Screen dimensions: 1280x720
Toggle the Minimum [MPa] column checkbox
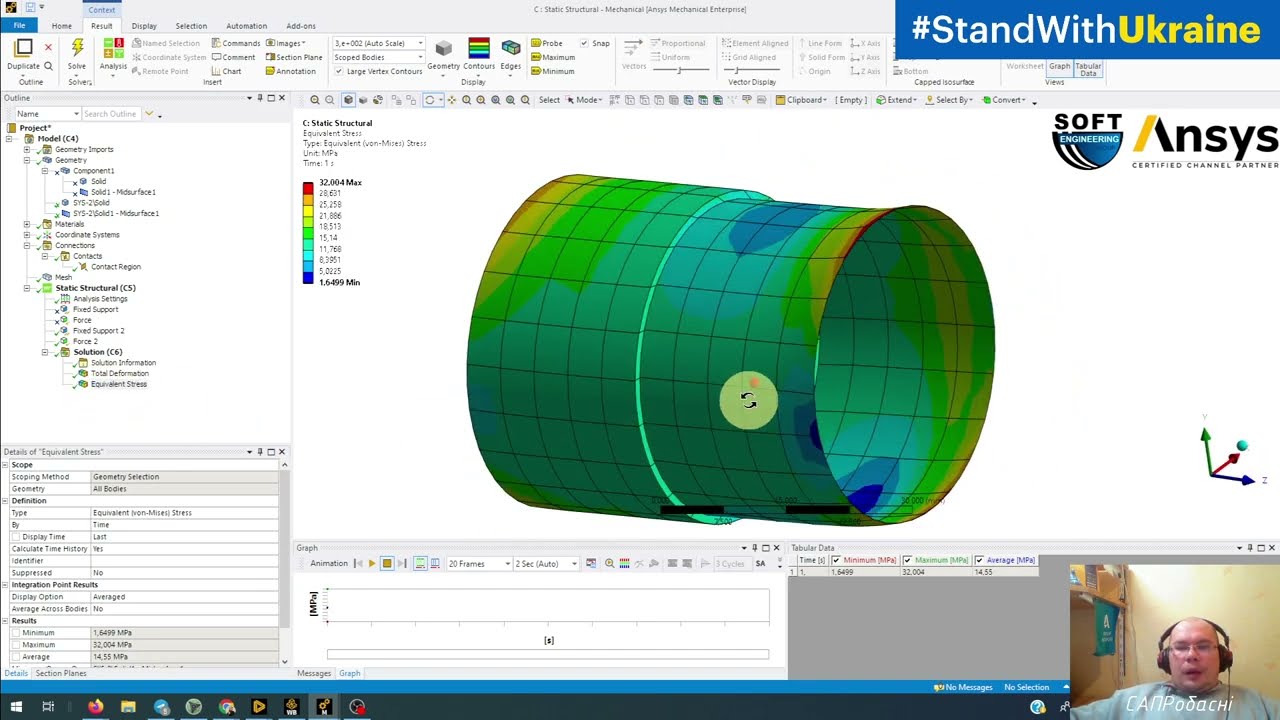(836, 560)
